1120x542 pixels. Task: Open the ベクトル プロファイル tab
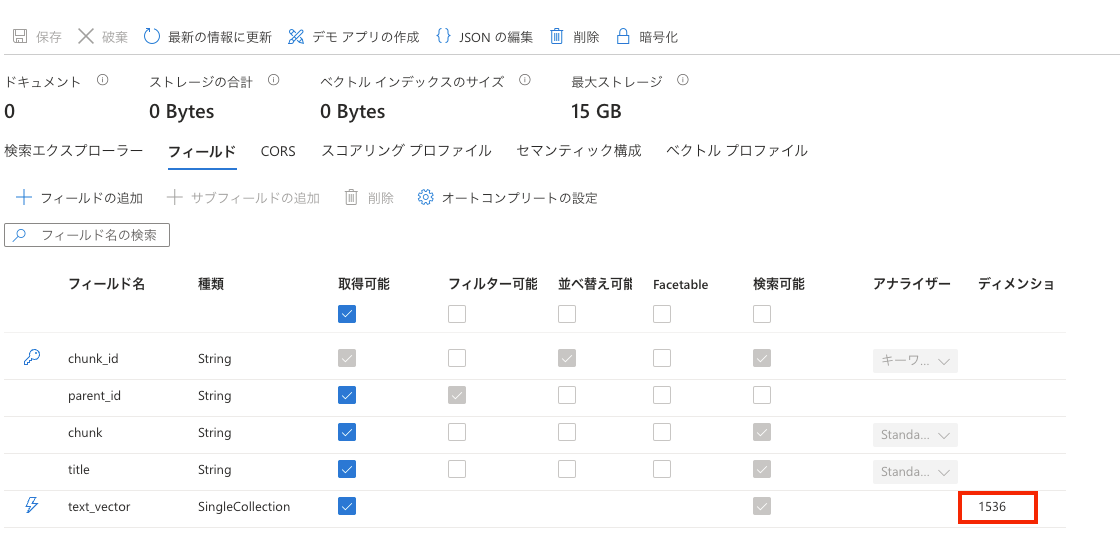point(737,151)
